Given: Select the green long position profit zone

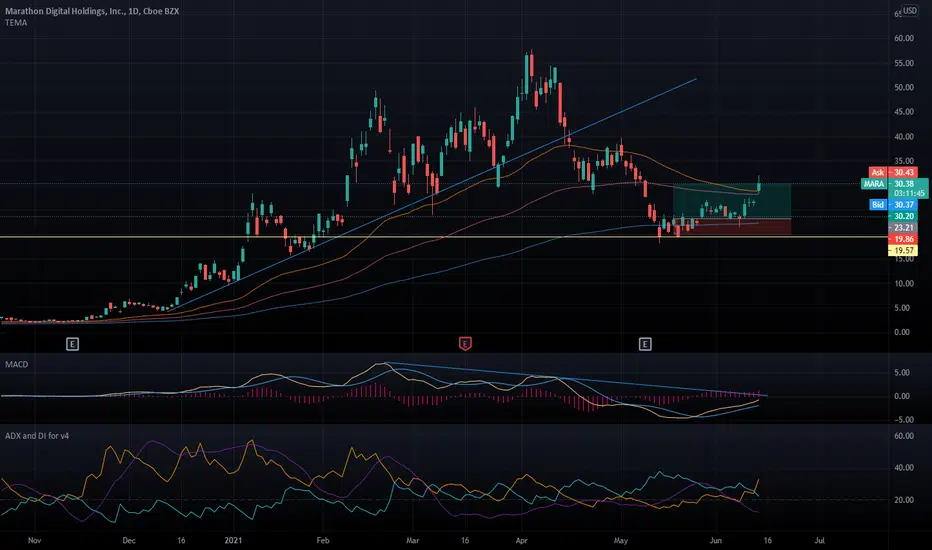Looking at the screenshot, I should tap(732, 201).
